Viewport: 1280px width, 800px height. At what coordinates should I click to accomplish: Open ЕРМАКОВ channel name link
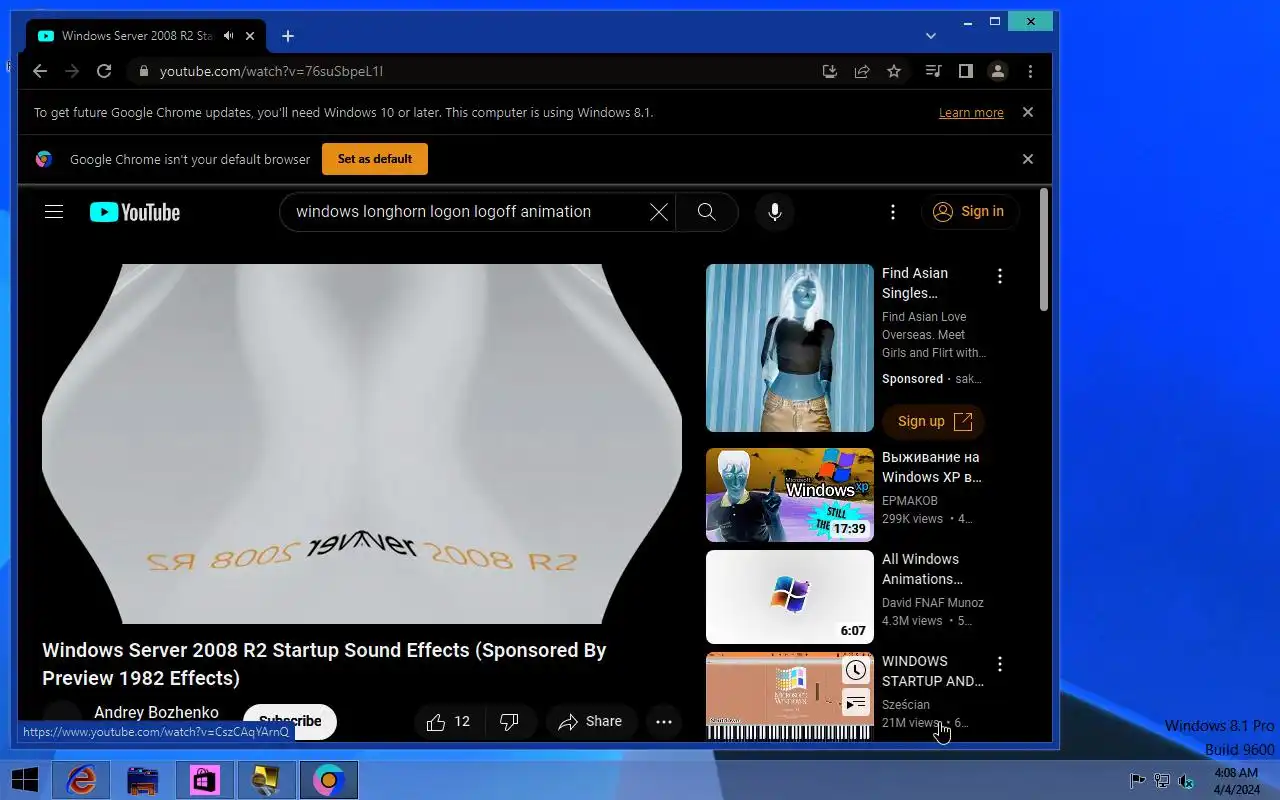tap(910, 501)
